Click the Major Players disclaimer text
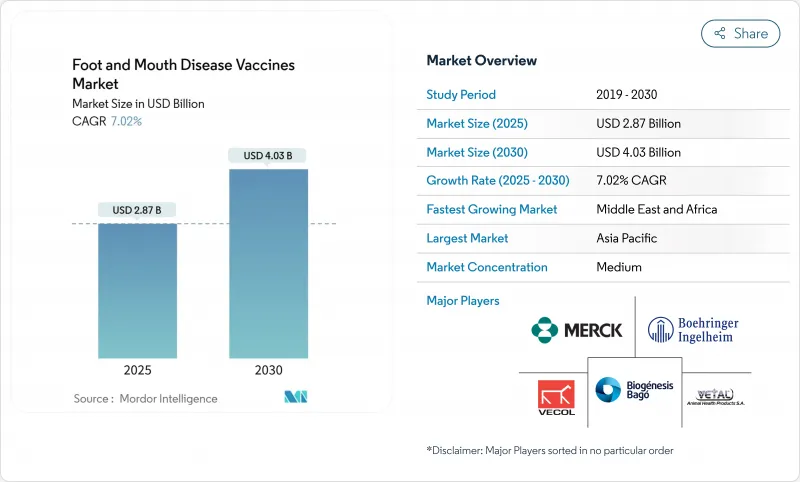The image size is (800, 482). 549,450
